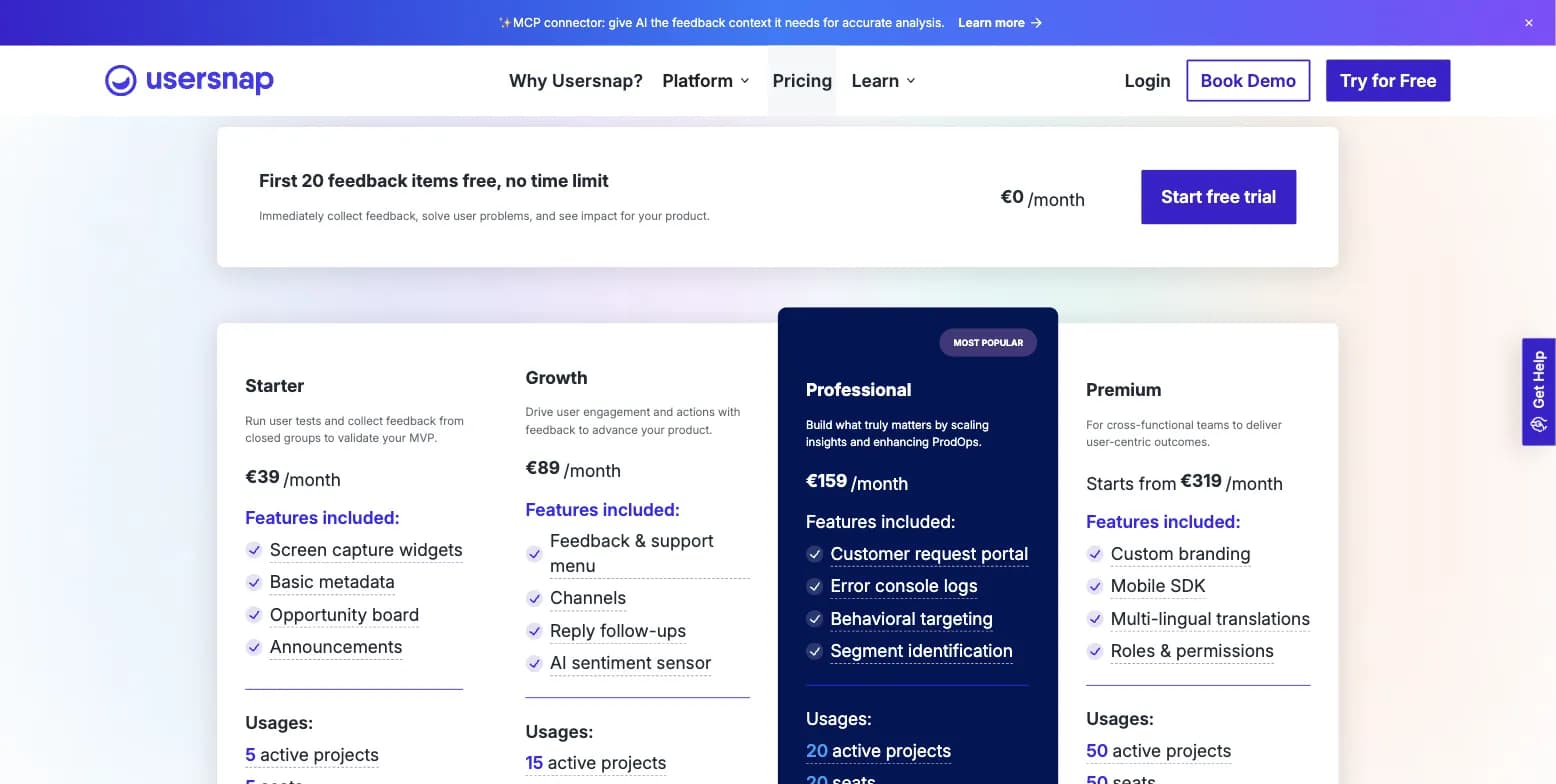
Task: Click the Professional plan heading
Action: [x=858, y=390]
